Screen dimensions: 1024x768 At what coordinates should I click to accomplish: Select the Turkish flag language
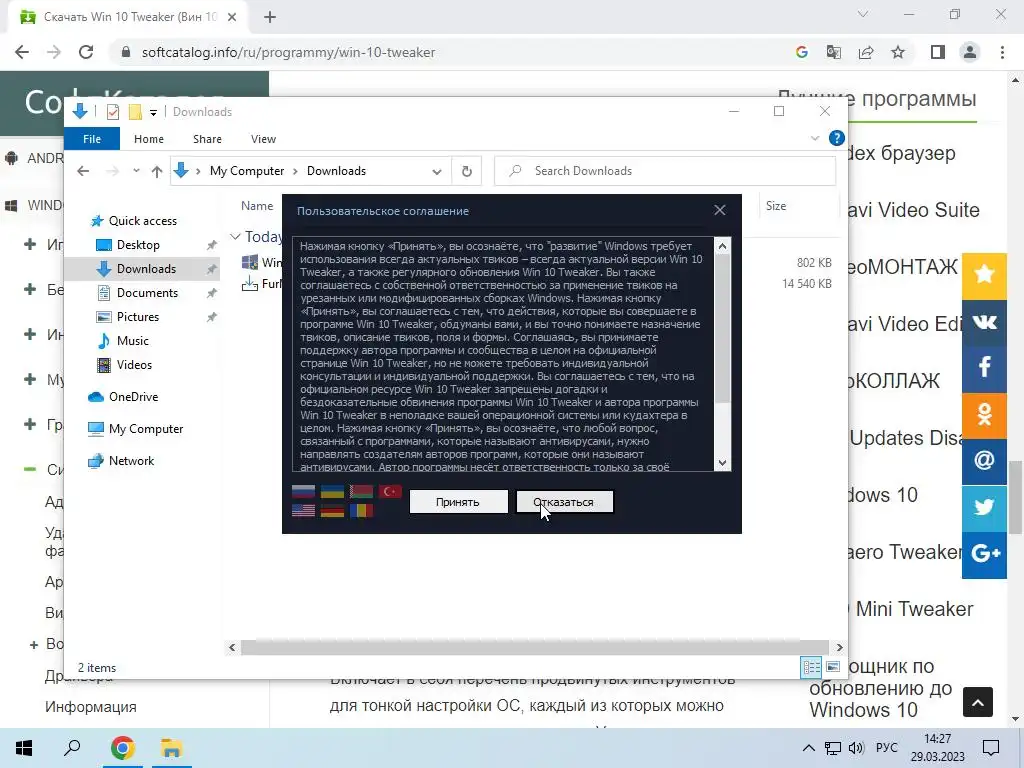tap(390, 491)
